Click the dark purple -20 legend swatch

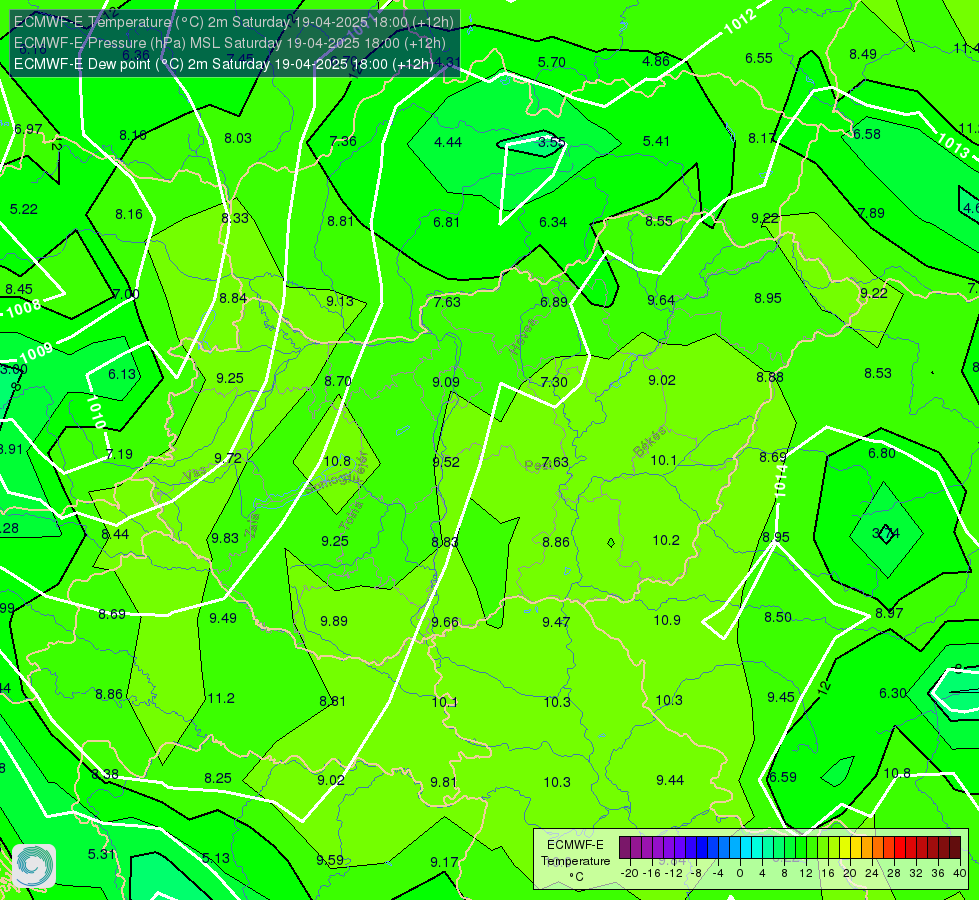pos(624,848)
